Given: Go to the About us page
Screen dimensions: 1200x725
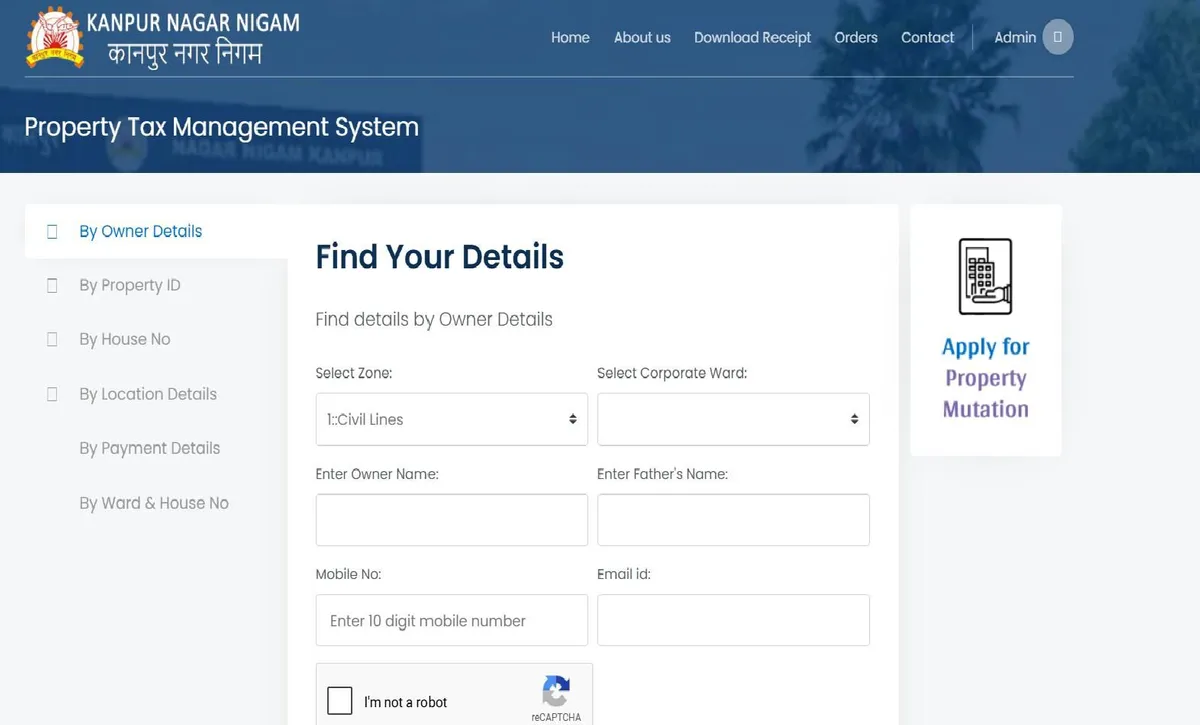Looking at the screenshot, I should click(642, 38).
